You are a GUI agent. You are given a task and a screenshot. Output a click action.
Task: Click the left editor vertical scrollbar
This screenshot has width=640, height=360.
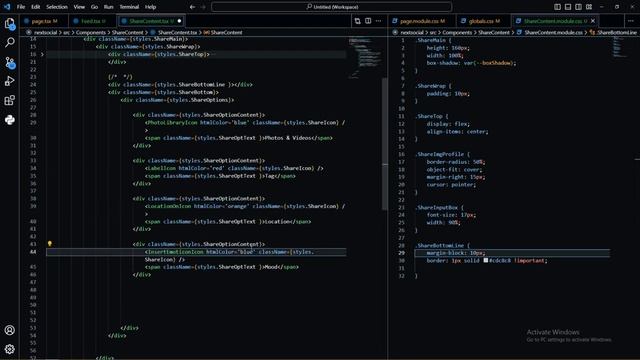point(384,143)
